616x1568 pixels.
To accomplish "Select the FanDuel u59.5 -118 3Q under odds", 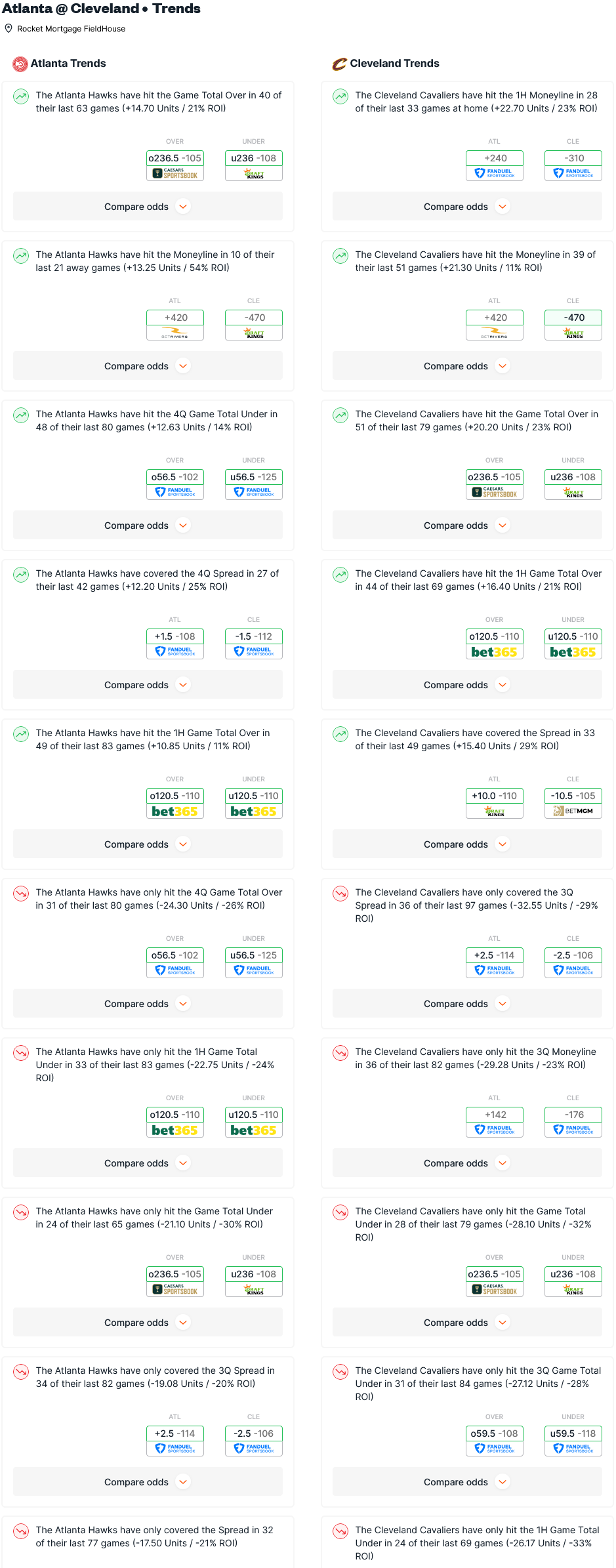I will pos(573,1441).
